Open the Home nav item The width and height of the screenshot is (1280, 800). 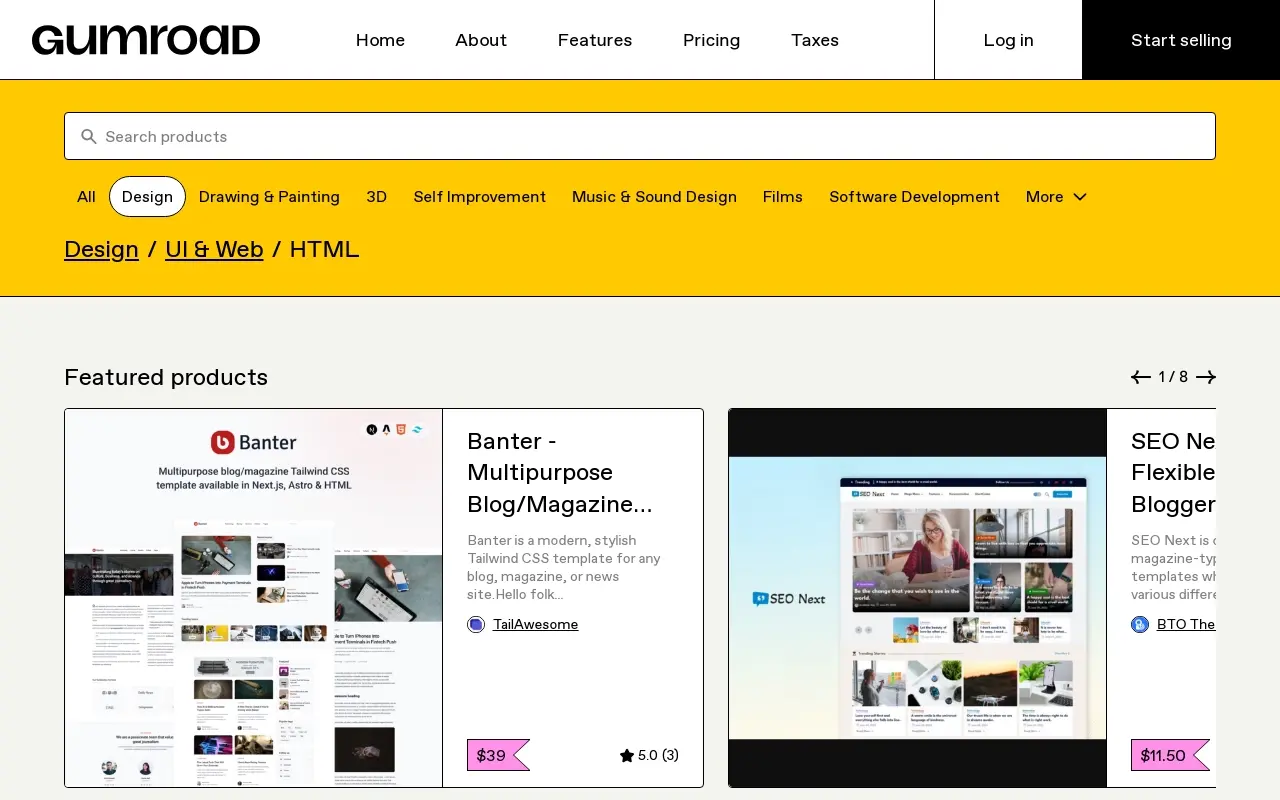coord(380,40)
